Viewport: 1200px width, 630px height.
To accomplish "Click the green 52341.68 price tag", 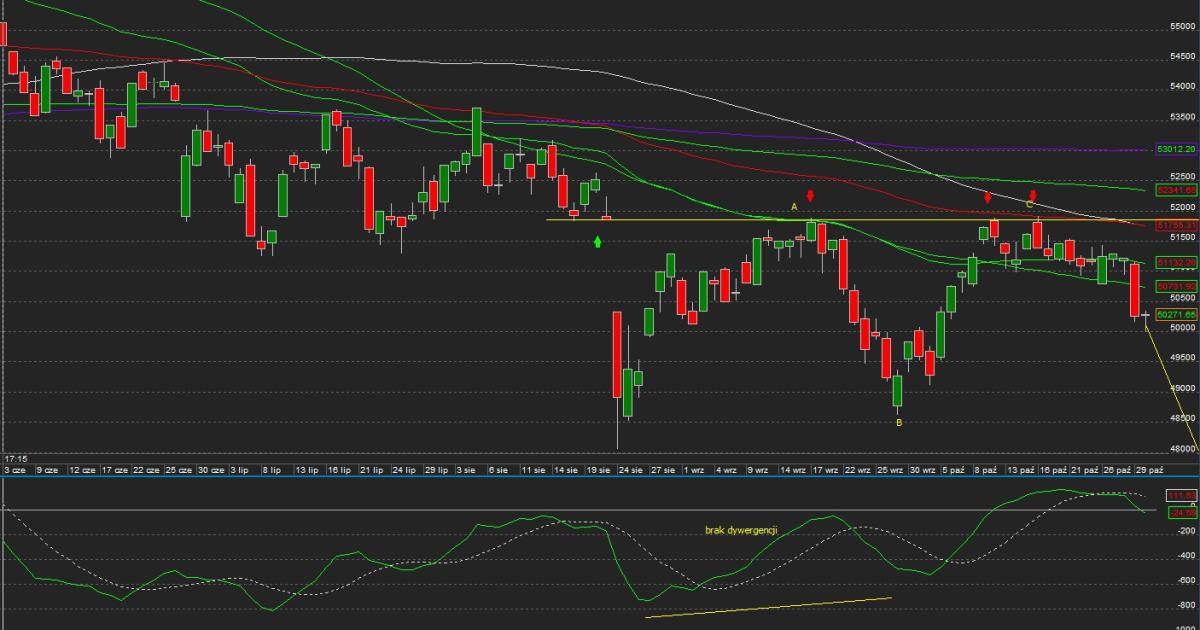I will click(x=1176, y=189).
